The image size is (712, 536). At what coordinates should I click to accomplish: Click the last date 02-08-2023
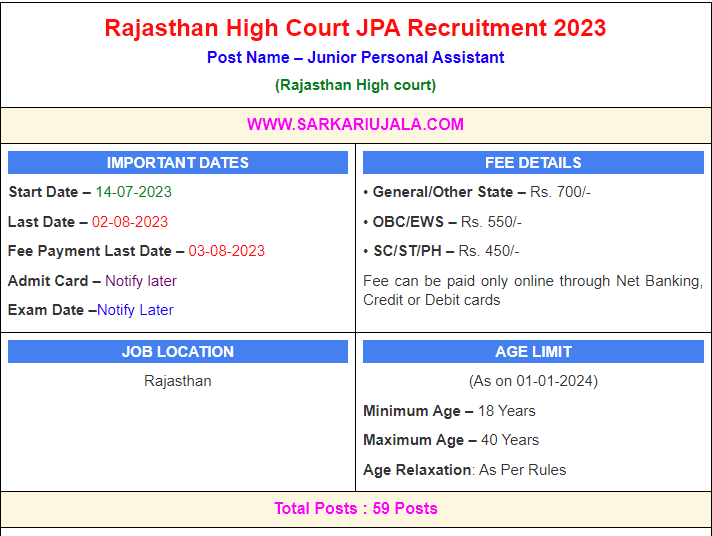(x=130, y=222)
